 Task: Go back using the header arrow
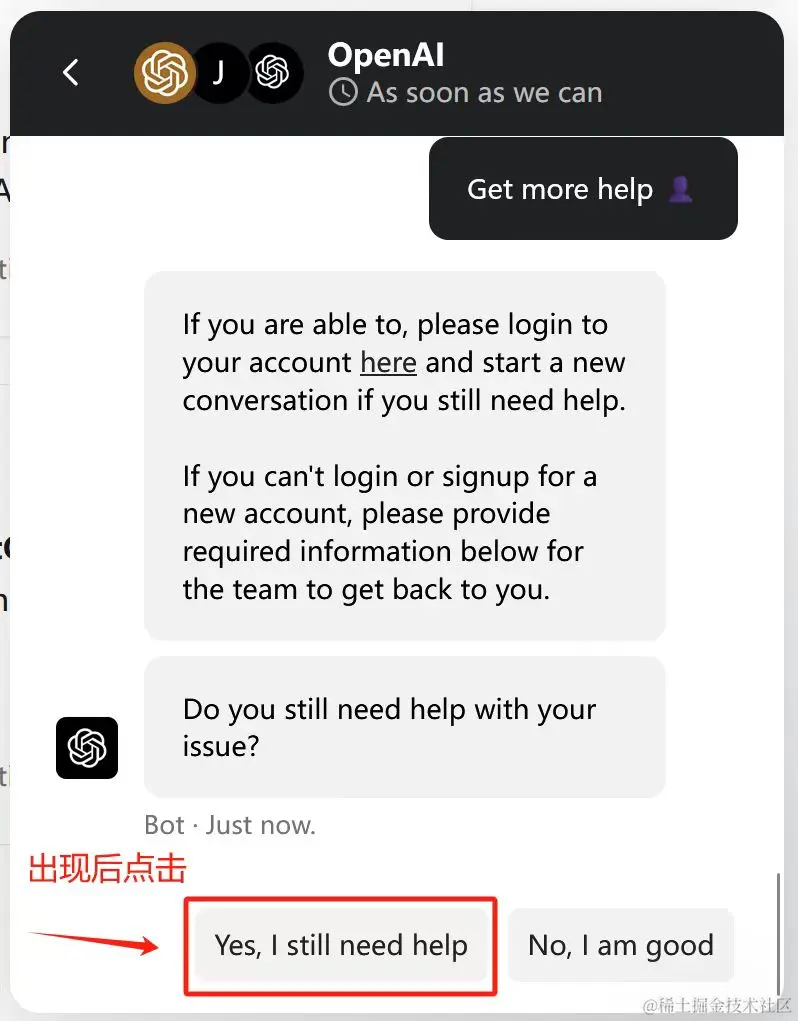(71, 72)
